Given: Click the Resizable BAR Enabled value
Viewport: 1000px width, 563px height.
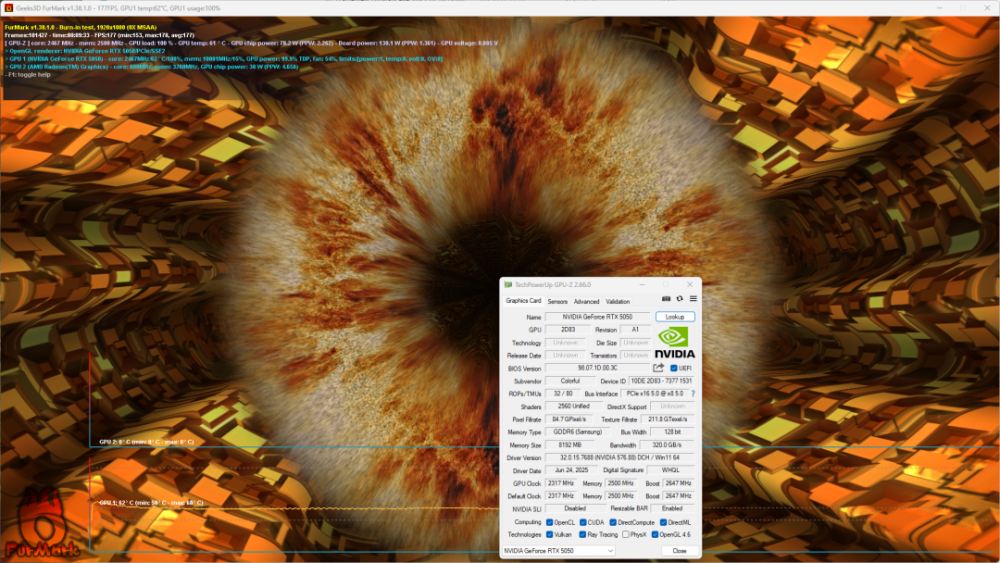Looking at the screenshot, I should (672, 509).
